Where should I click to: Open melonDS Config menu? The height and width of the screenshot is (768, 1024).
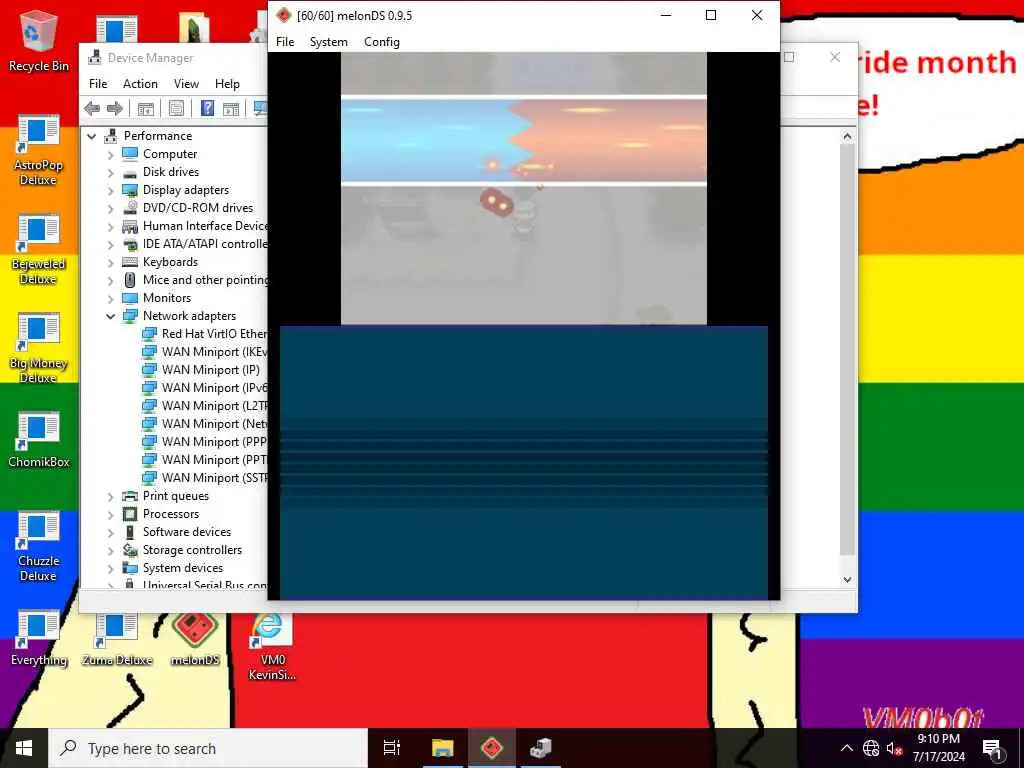point(382,42)
